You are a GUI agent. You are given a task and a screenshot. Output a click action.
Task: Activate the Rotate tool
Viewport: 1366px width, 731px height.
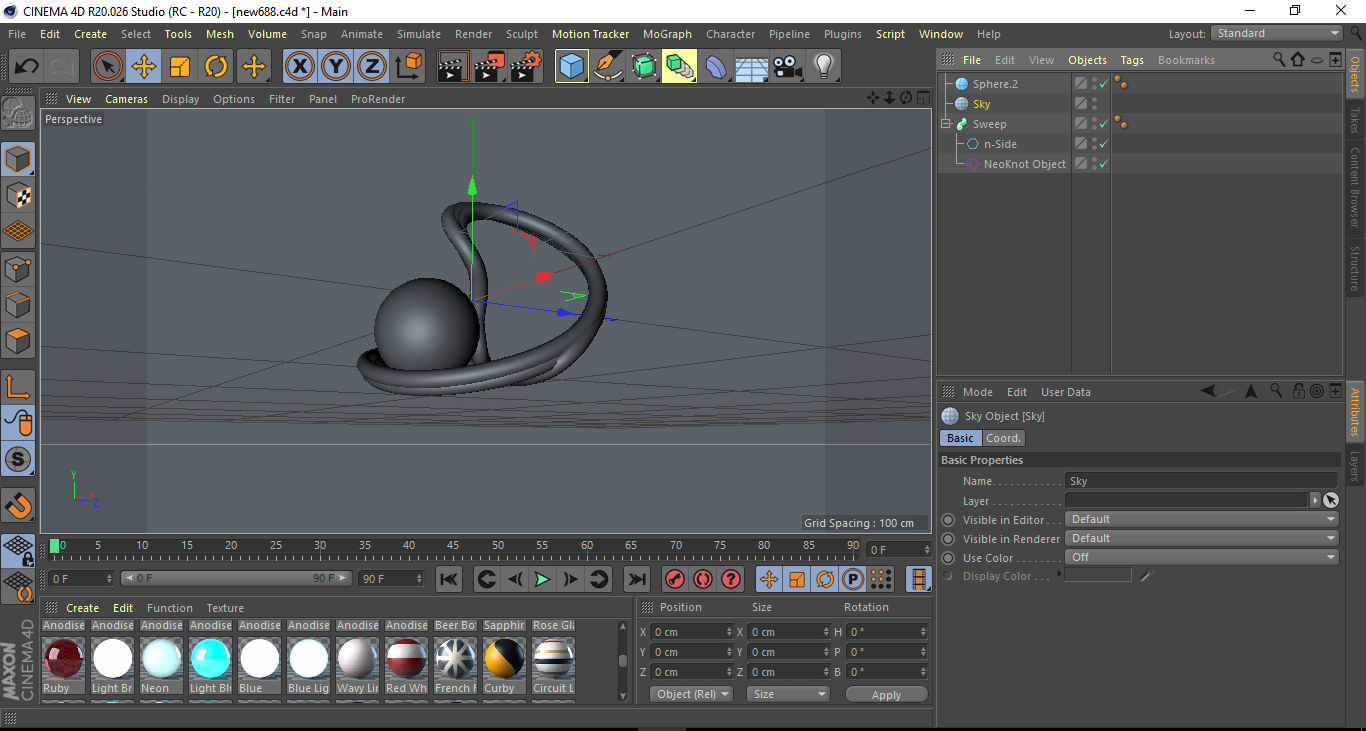click(x=216, y=67)
